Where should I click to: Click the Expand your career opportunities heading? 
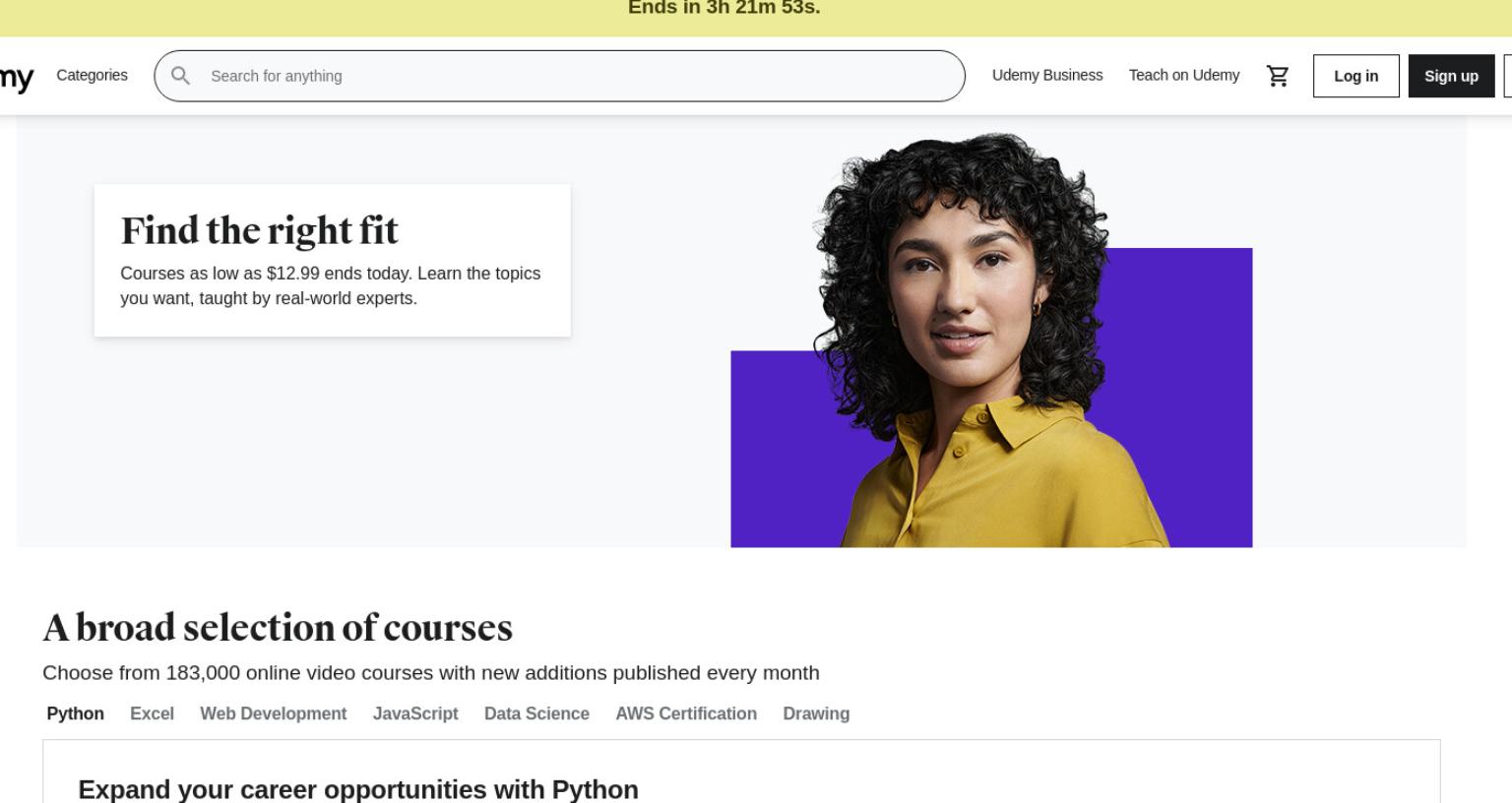(x=358, y=789)
